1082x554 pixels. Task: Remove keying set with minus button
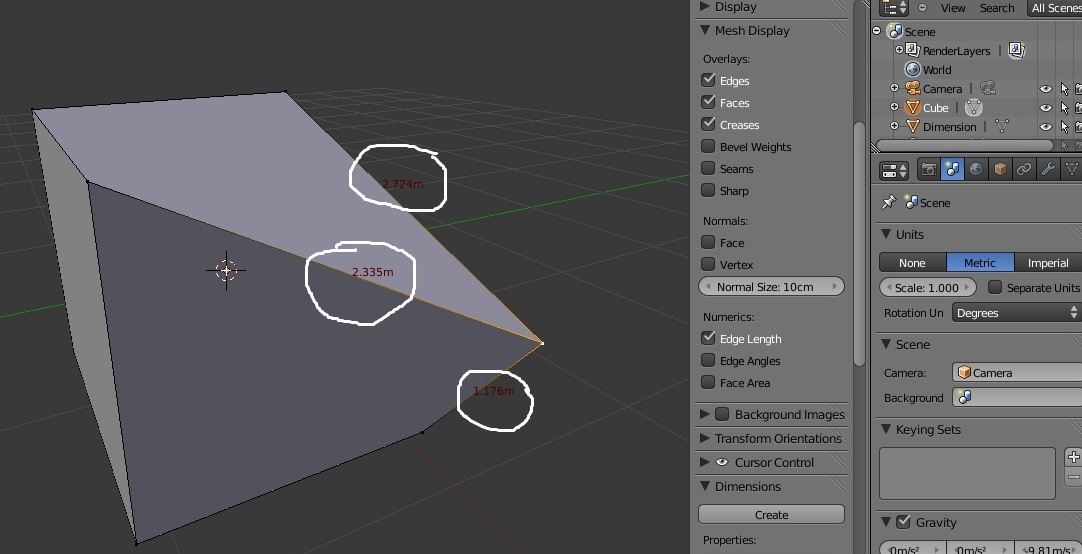(1073, 477)
